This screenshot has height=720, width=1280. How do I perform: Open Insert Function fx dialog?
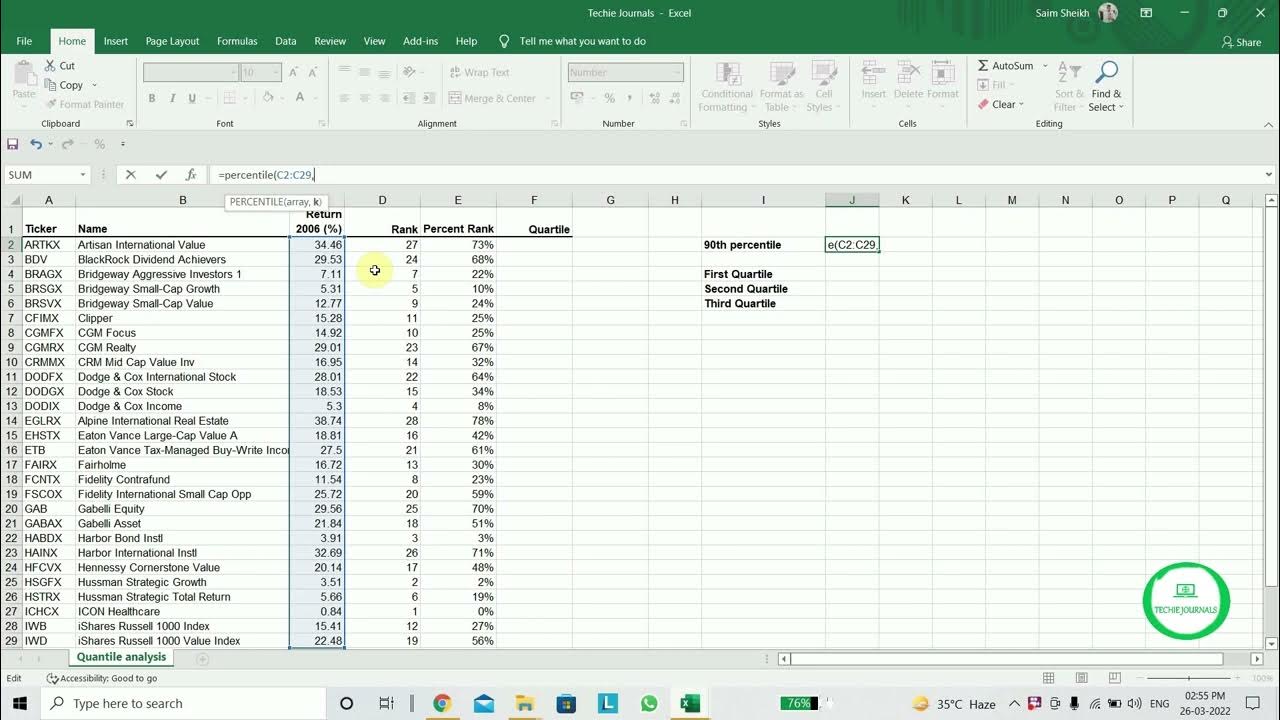coord(191,175)
